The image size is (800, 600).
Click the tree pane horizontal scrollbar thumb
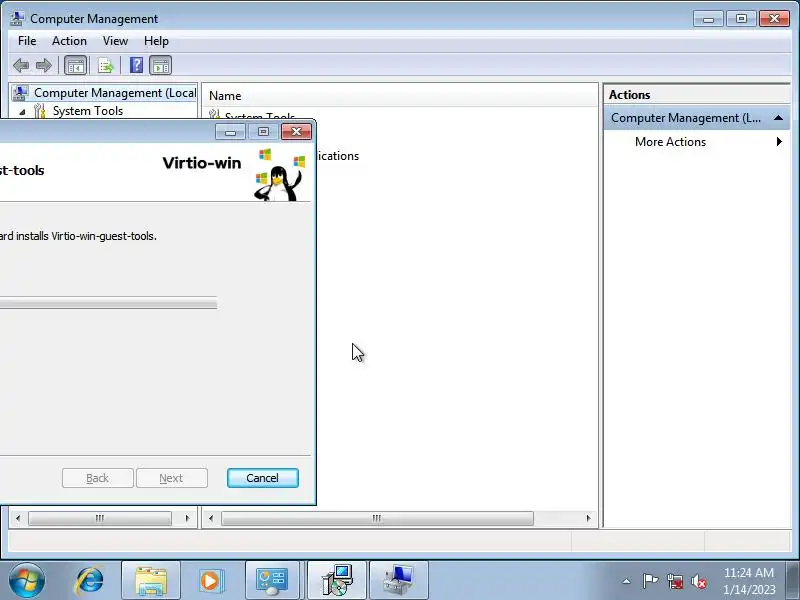point(100,518)
